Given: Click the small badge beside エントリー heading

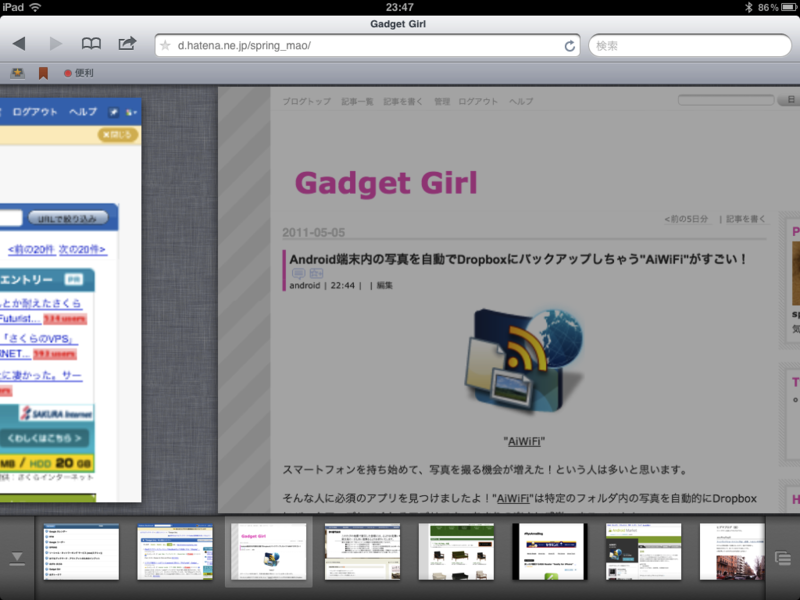Looking at the screenshot, I should pyautogui.click(x=73, y=280).
